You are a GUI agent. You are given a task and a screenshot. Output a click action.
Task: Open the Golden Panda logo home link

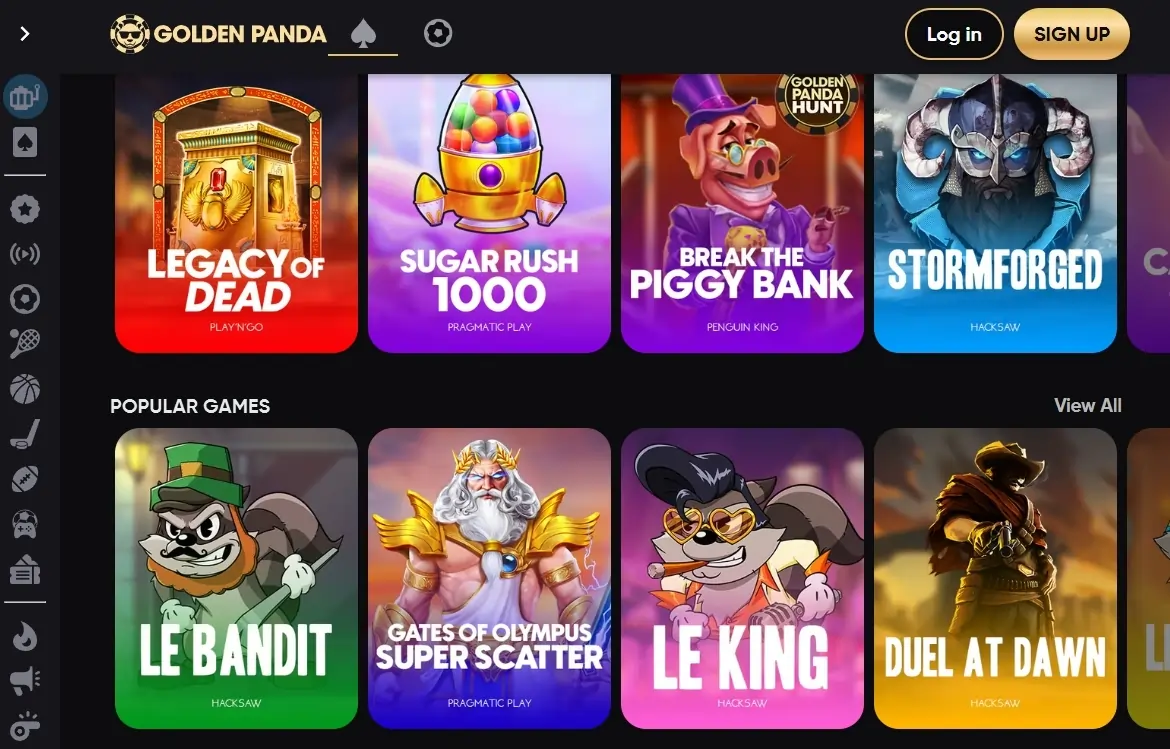(x=219, y=34)
